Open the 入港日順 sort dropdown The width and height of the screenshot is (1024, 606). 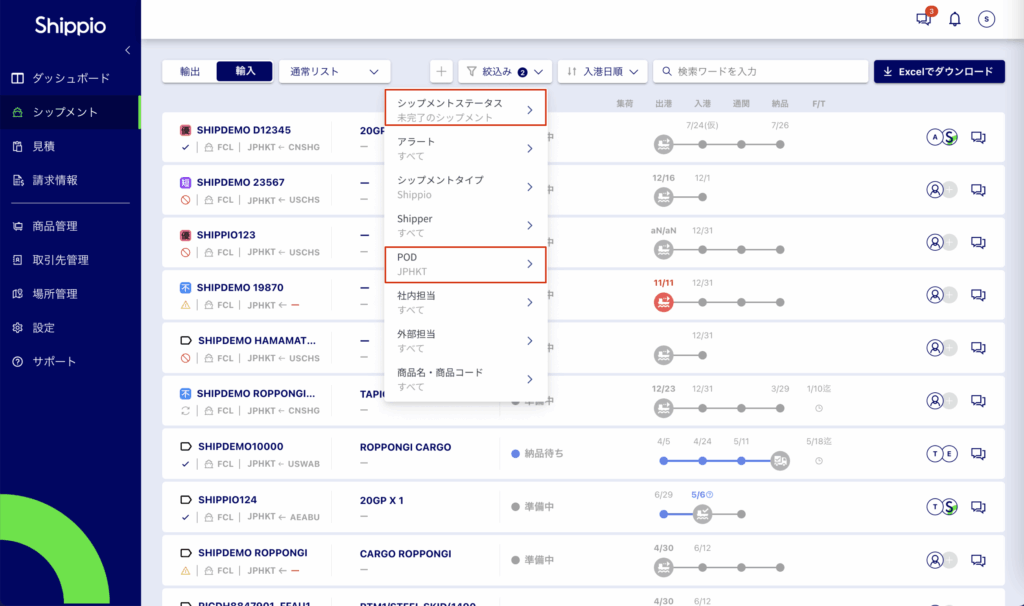click(x=601, y=71)
